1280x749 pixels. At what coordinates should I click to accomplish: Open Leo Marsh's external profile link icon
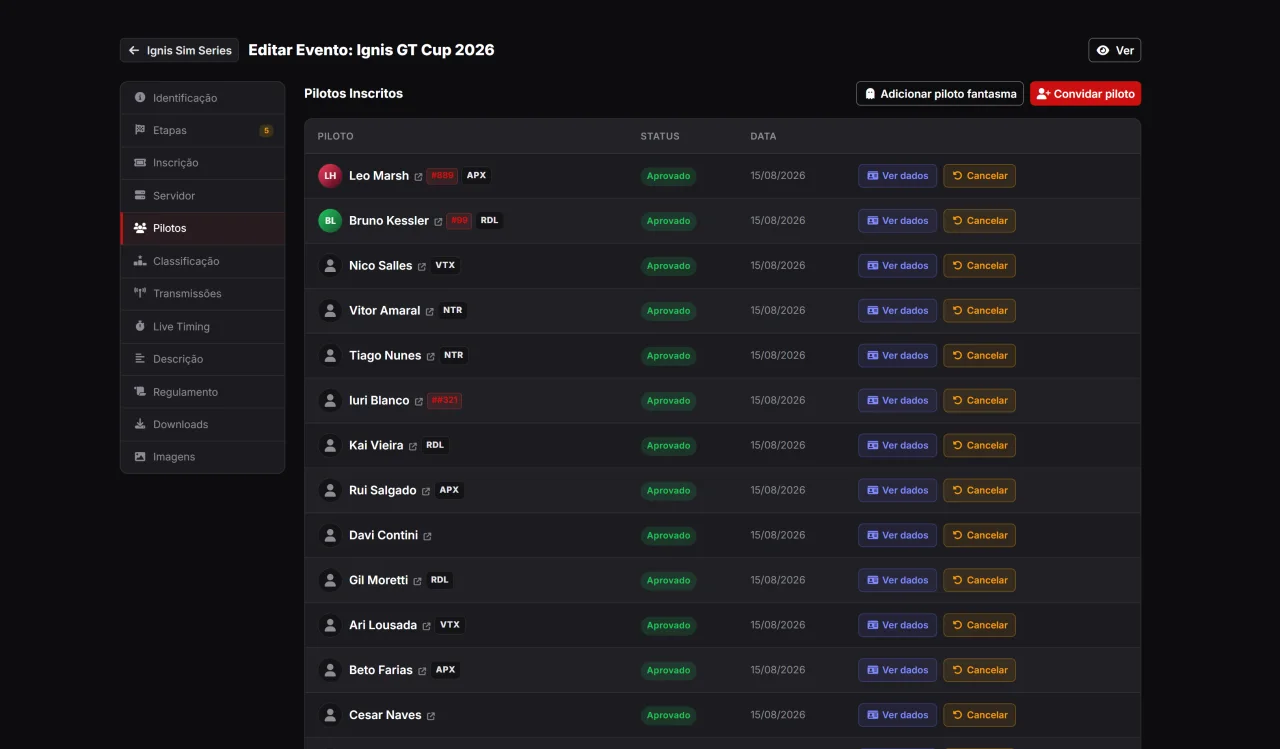coord(419,176)
